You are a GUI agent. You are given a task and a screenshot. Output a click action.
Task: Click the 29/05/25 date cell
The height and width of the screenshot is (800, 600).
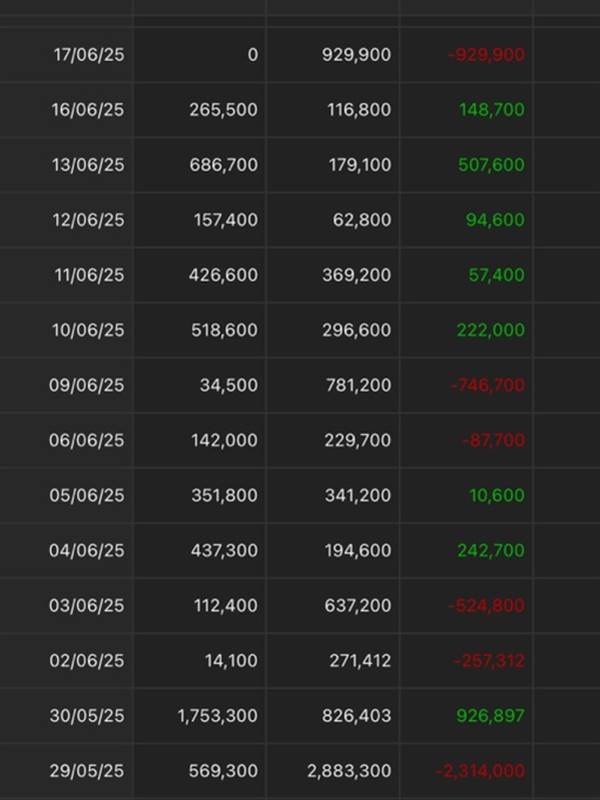click(87, 771)
